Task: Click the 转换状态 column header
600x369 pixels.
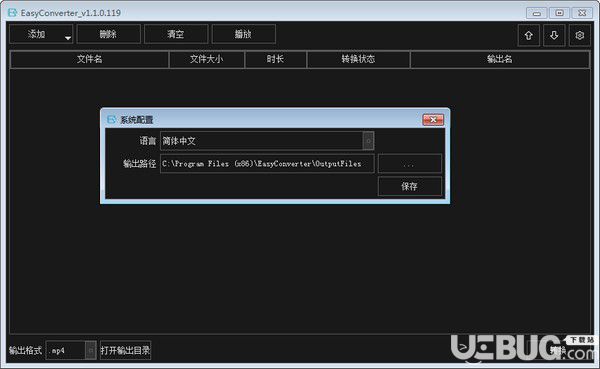Action: [358, 59]
